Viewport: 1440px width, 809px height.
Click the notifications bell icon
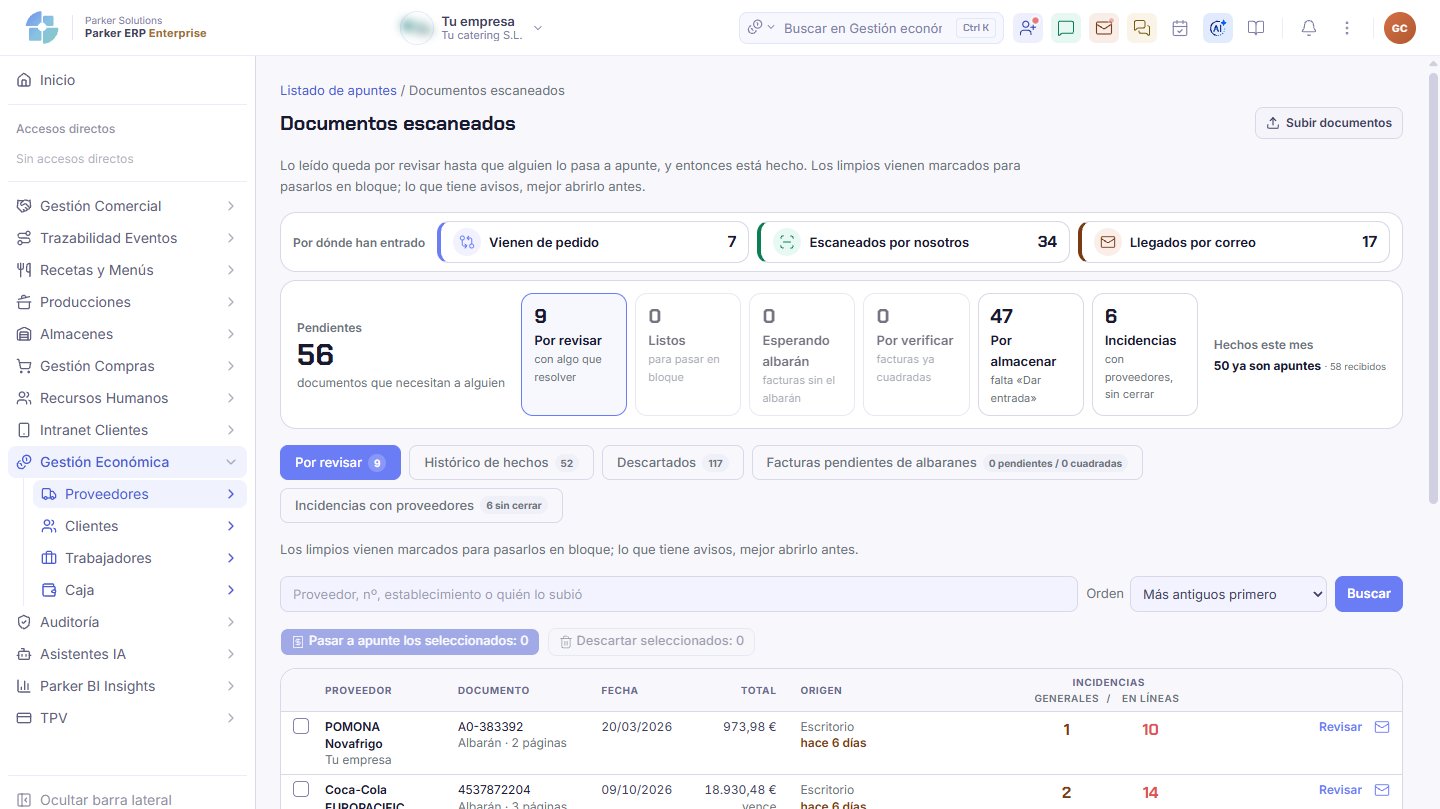(x=1308, y=28)
